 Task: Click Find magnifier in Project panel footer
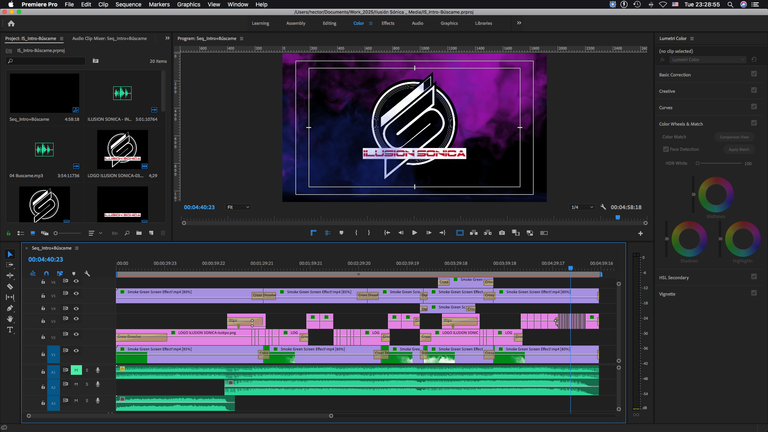tap(127, 233)
